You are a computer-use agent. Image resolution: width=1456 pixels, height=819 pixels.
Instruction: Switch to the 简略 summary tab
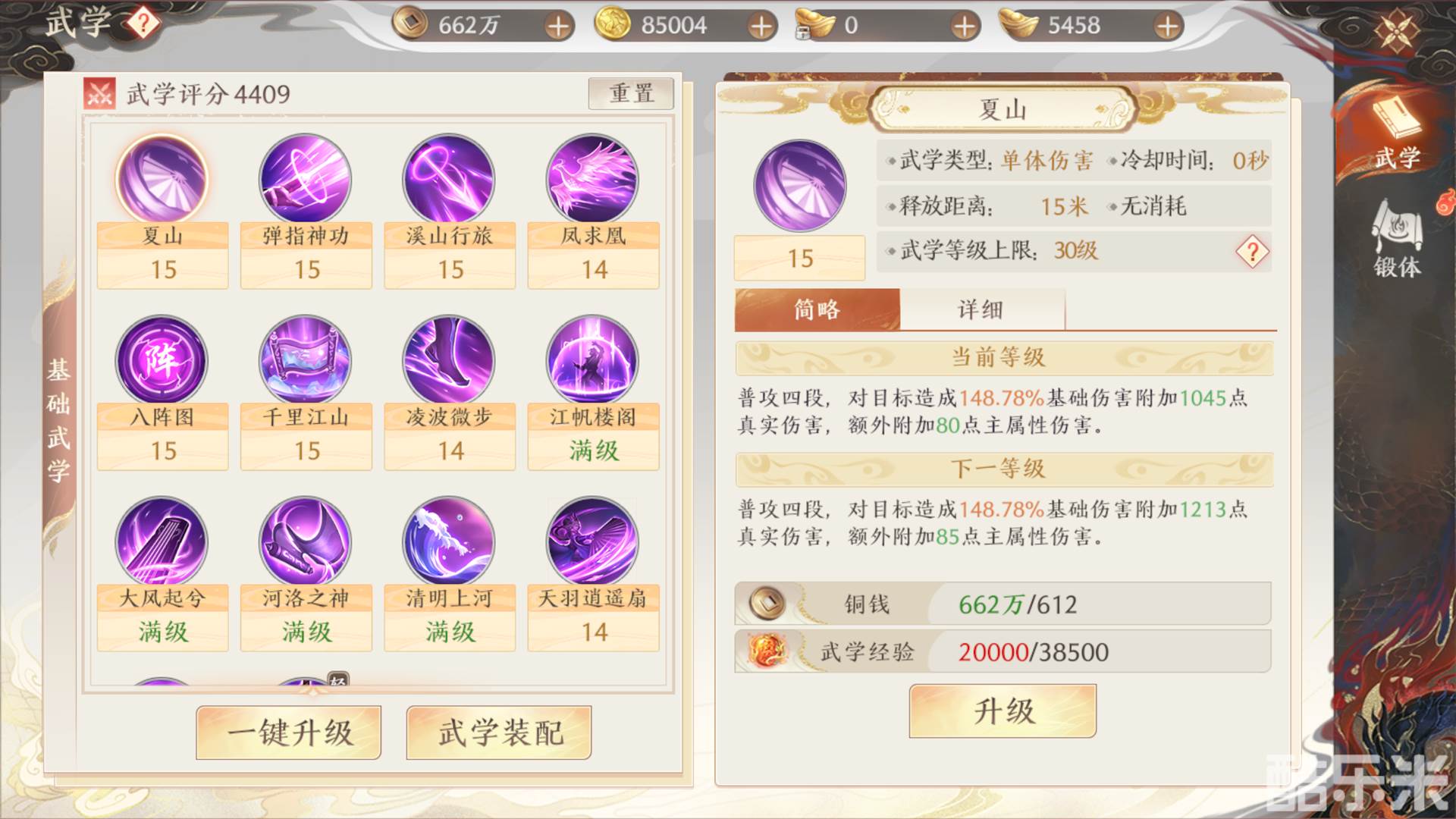(x=817, y=309)
